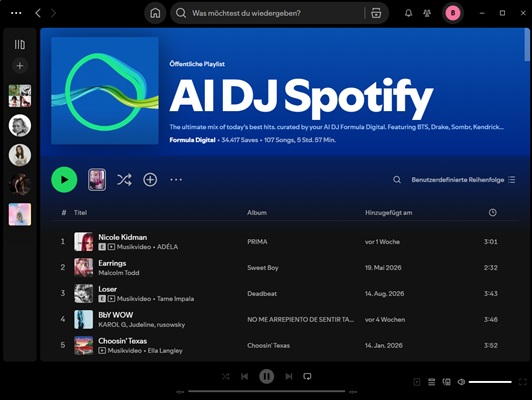The width and height of the screenshot is (532, 400).
Task: Open more options for the playlist
Action: coord(176,179)
